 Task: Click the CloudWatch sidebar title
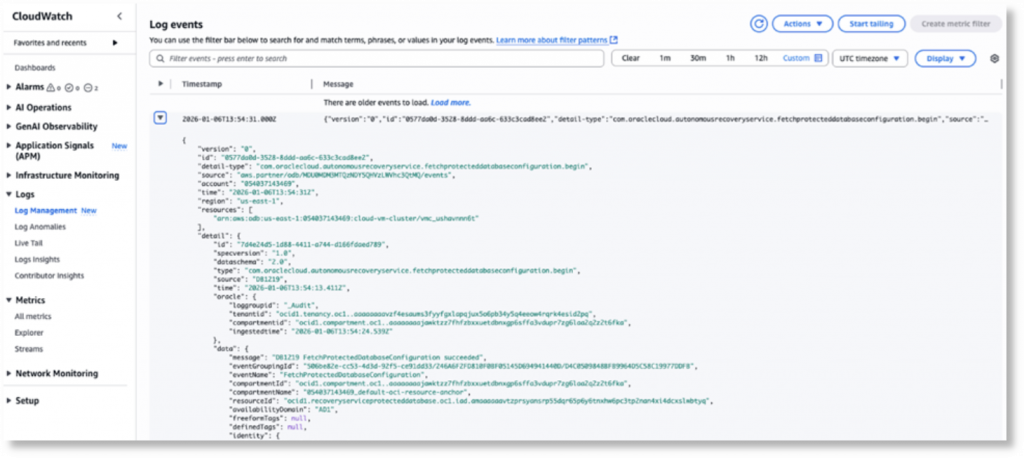(x=42, y=16)
